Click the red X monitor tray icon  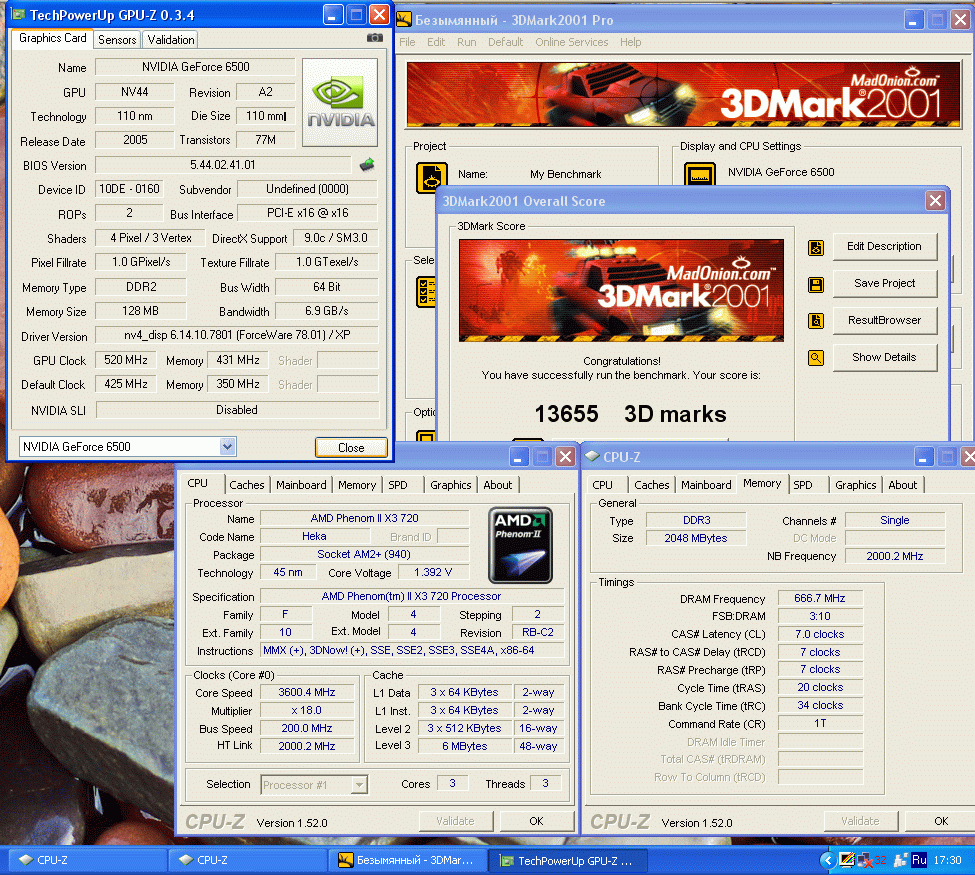[864, 860]
